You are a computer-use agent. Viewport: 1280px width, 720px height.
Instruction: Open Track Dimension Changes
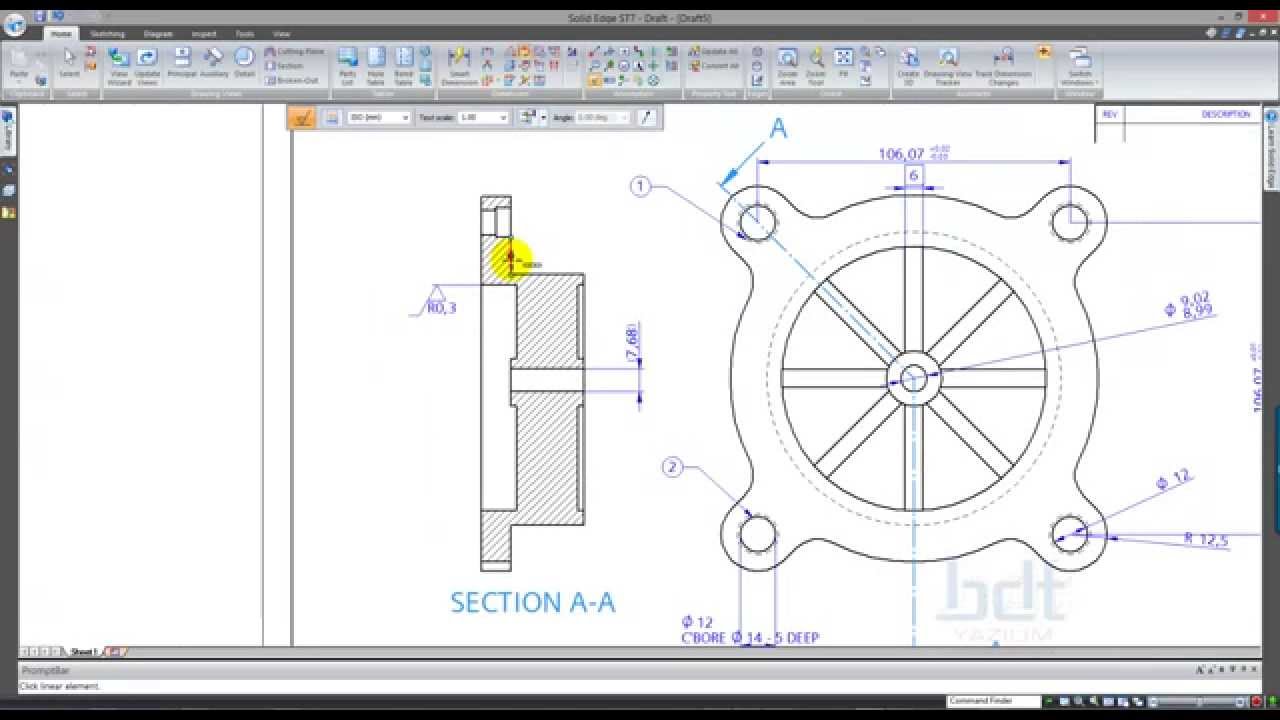pyautogui.click(x=1003, y=66)
